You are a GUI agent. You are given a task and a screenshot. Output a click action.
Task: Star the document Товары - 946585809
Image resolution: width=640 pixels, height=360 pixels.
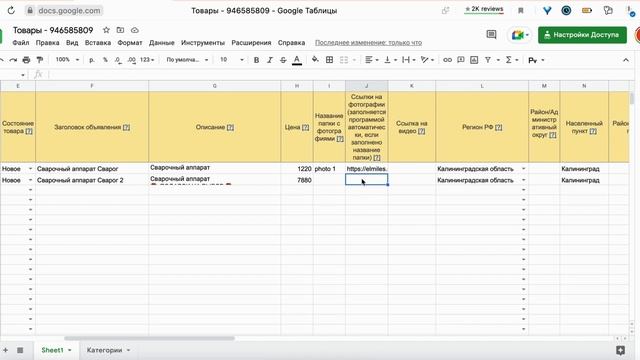click(106, 30)
